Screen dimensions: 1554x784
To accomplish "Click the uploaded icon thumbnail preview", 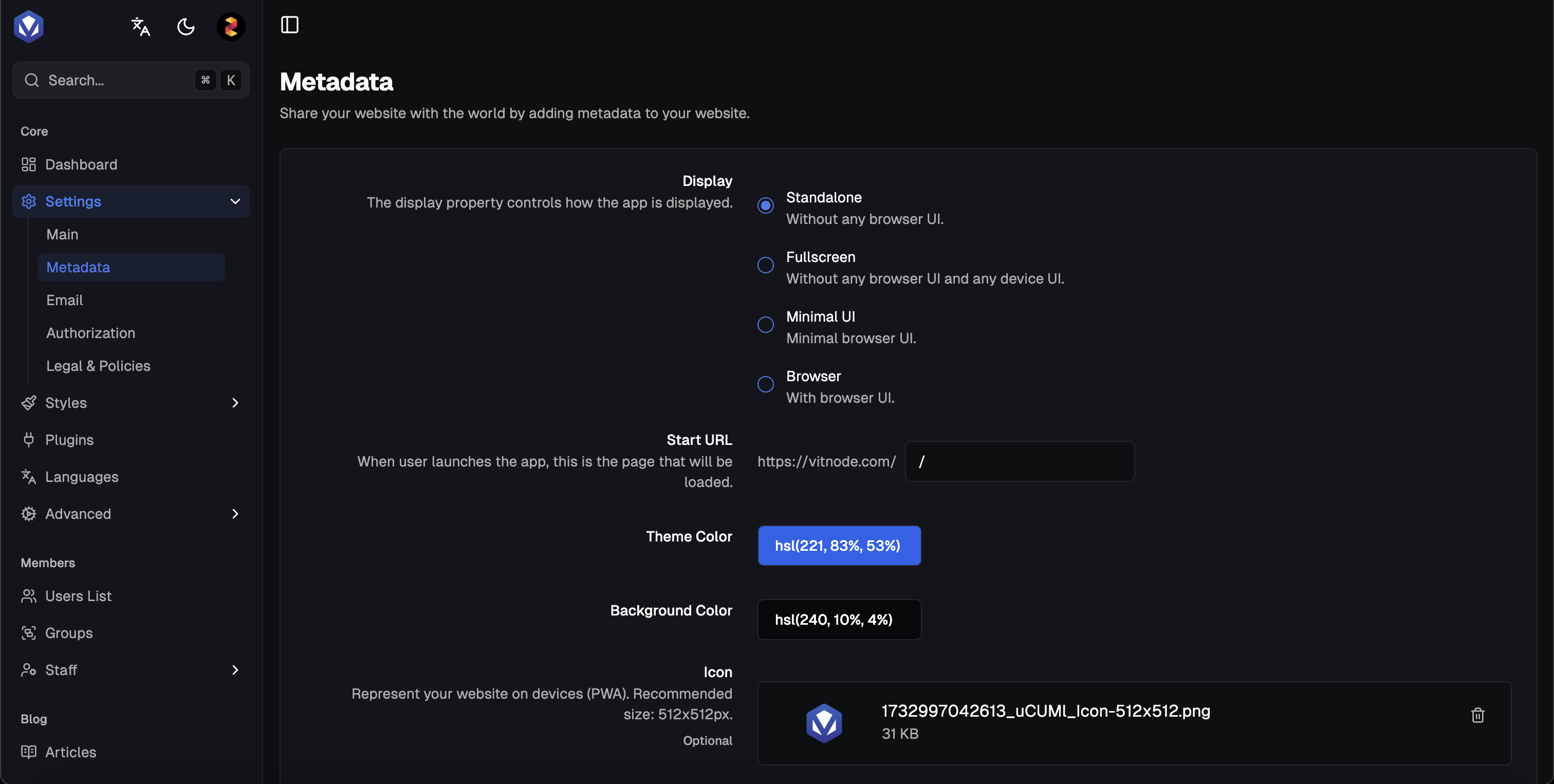I will pos(824,723).
